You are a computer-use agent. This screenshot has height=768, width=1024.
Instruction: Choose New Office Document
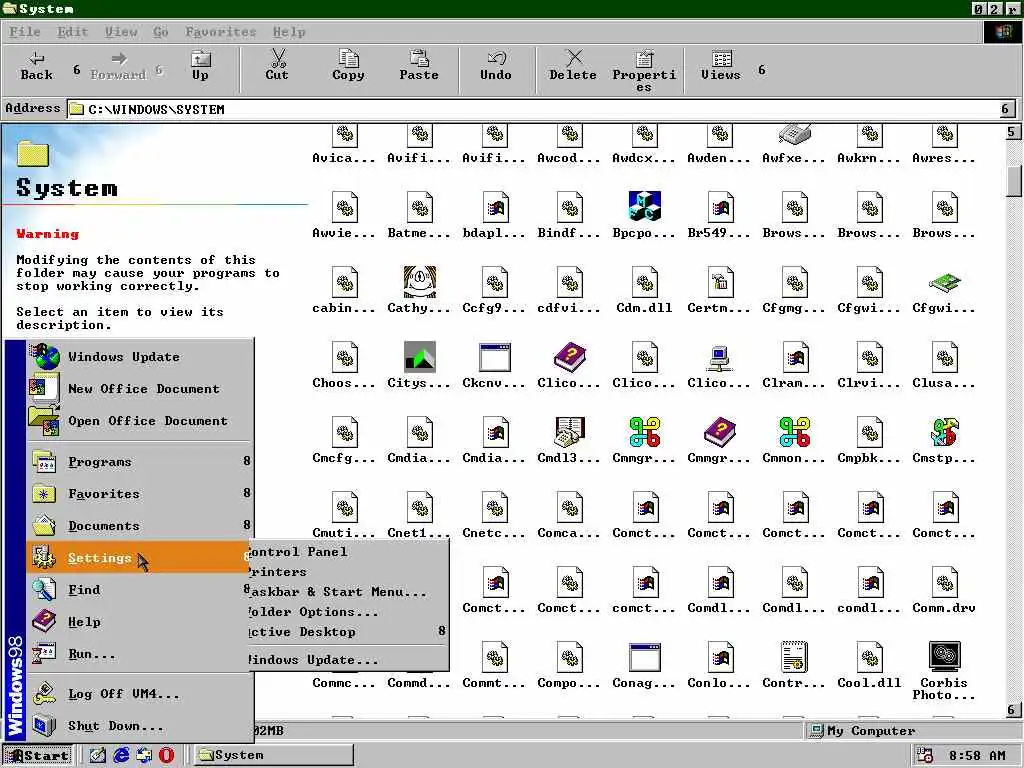pyautogui.click(x=139, y=389)
